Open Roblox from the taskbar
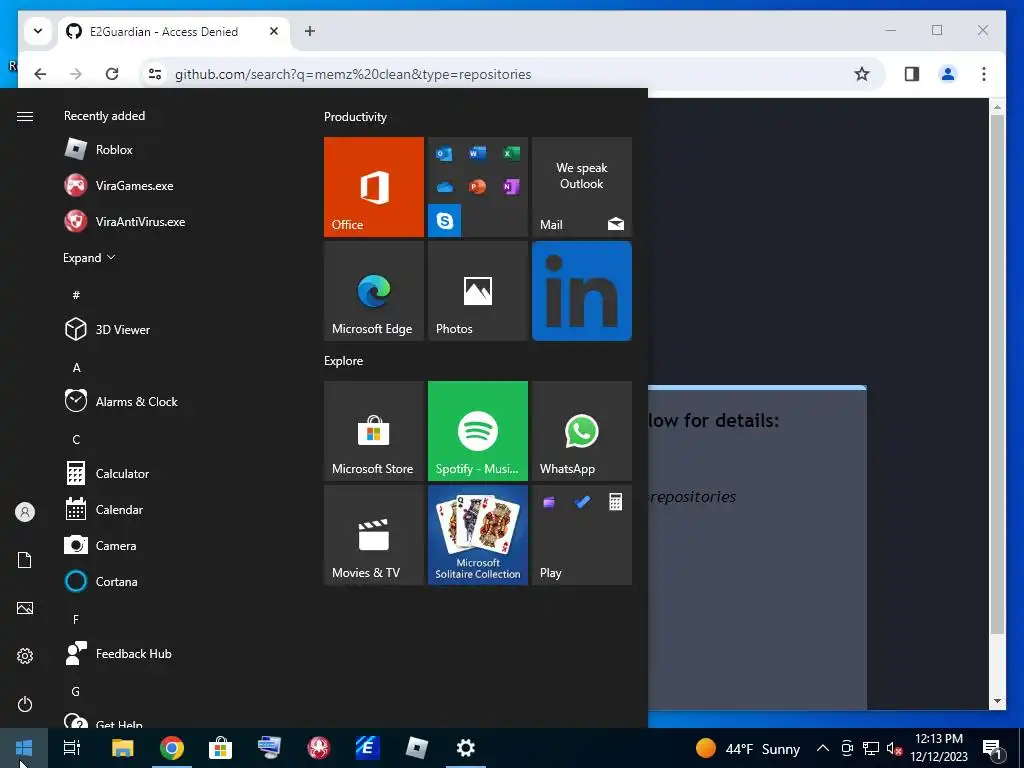This screenshot has height=768, width=1024. pyautogui.click(x=417, y=748)
